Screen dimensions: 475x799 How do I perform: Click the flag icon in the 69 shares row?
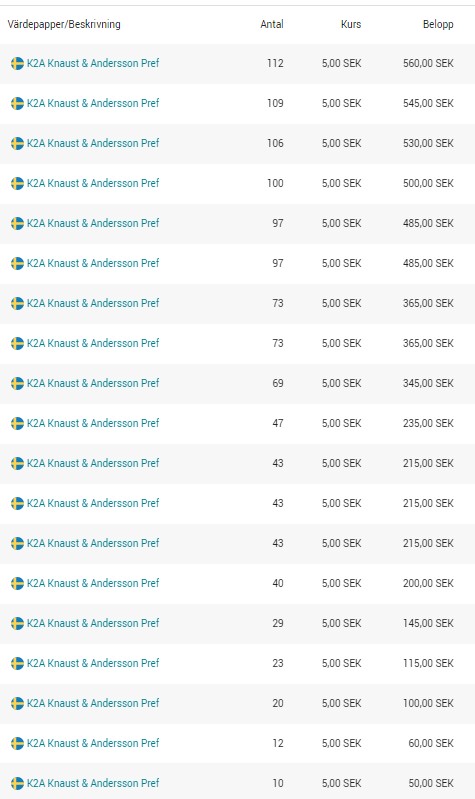click(x=17, y=384)
